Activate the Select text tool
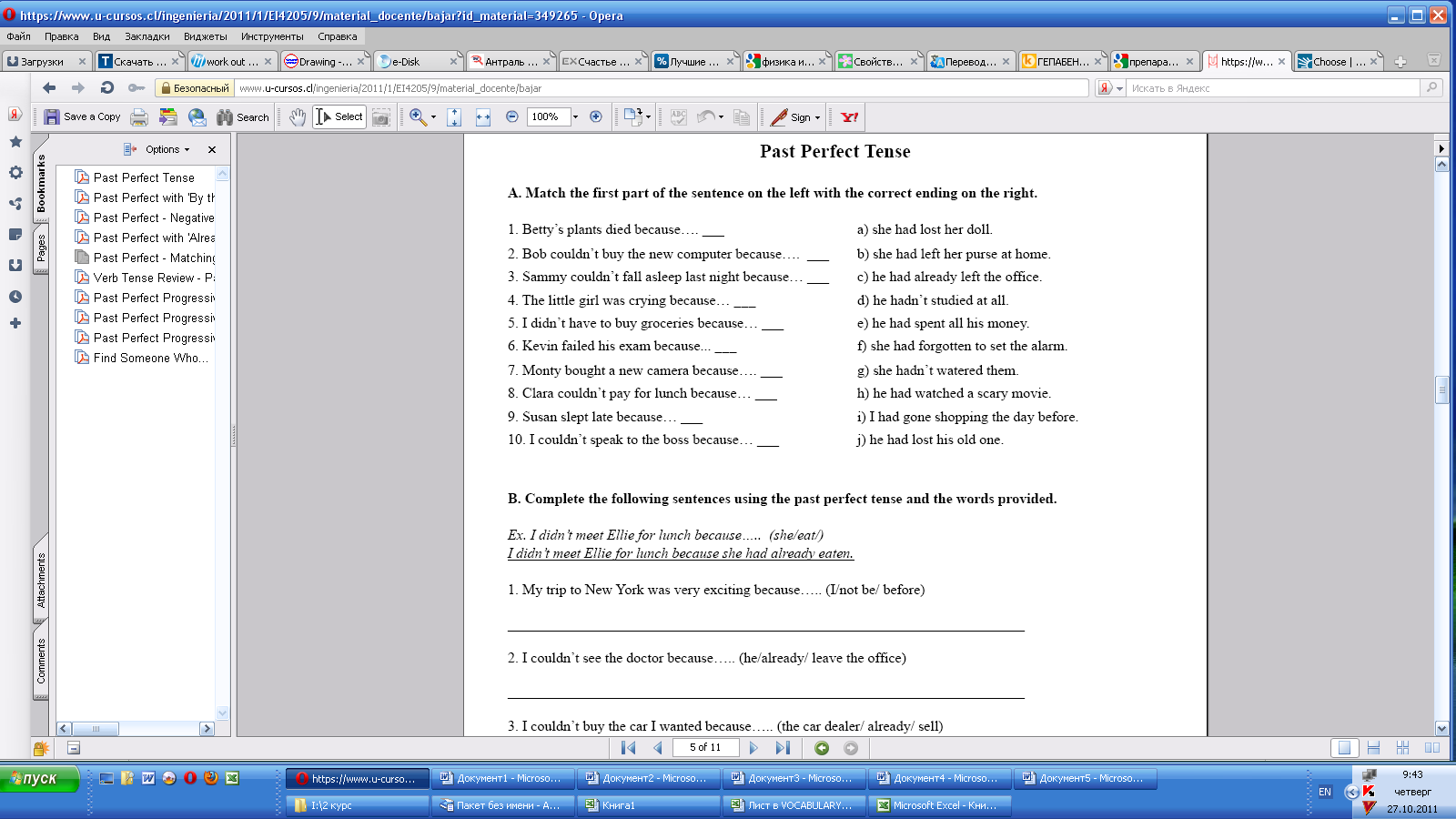Image resolution: width=1456 pixels, height=819 pixels. coord(339,116)
